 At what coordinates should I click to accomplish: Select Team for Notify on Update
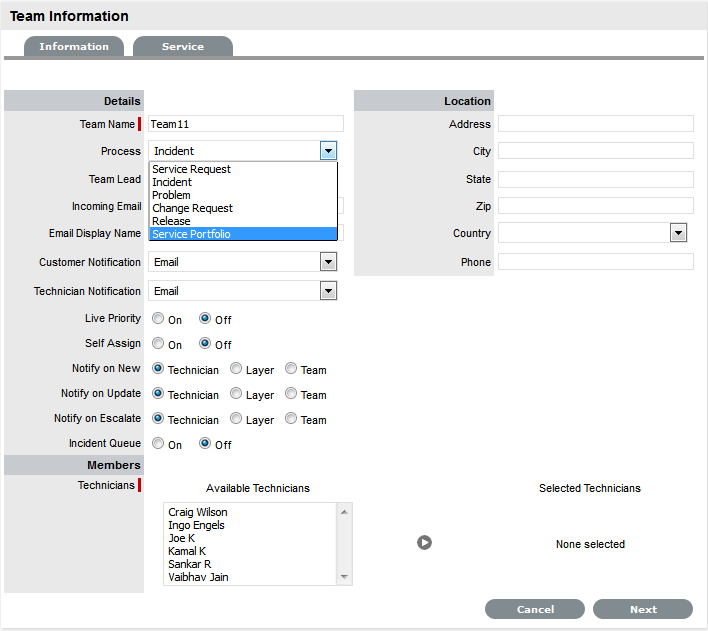tap(291, 394)
